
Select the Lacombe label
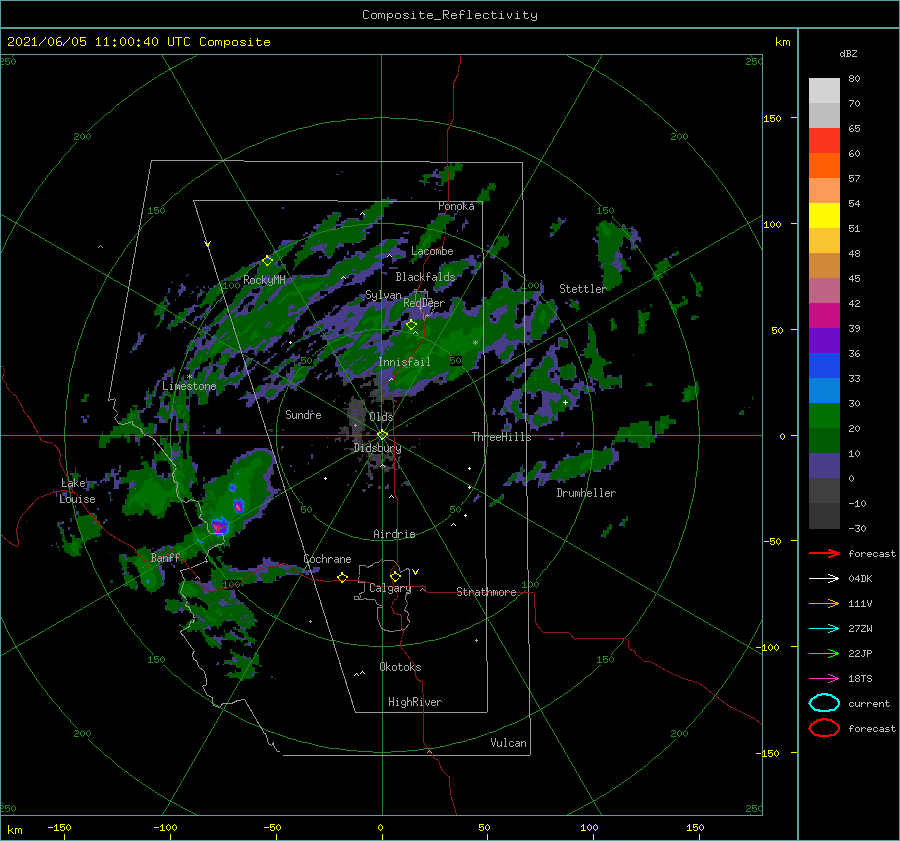432,251
